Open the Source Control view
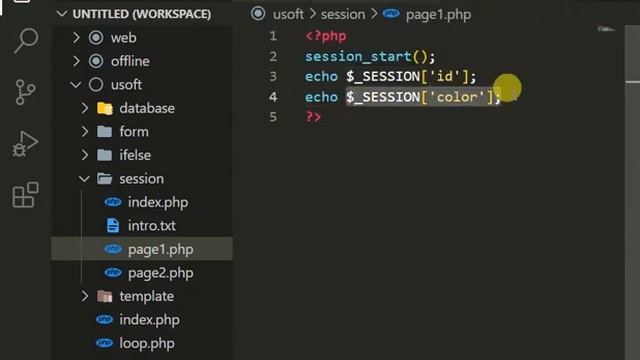Viewport: 640px width, 360px height. pos(25,92)
